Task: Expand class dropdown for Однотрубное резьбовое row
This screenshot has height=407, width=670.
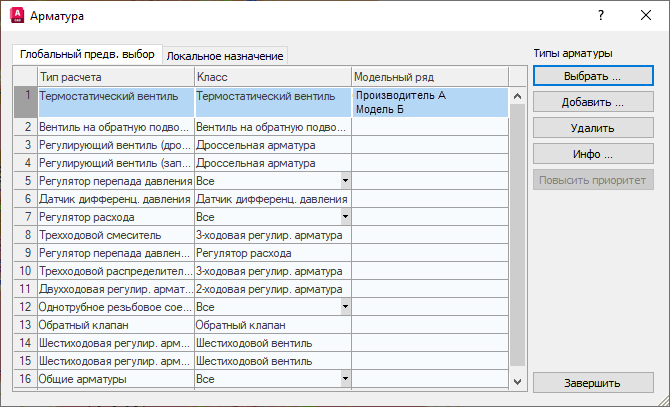Action: (345, 307)
